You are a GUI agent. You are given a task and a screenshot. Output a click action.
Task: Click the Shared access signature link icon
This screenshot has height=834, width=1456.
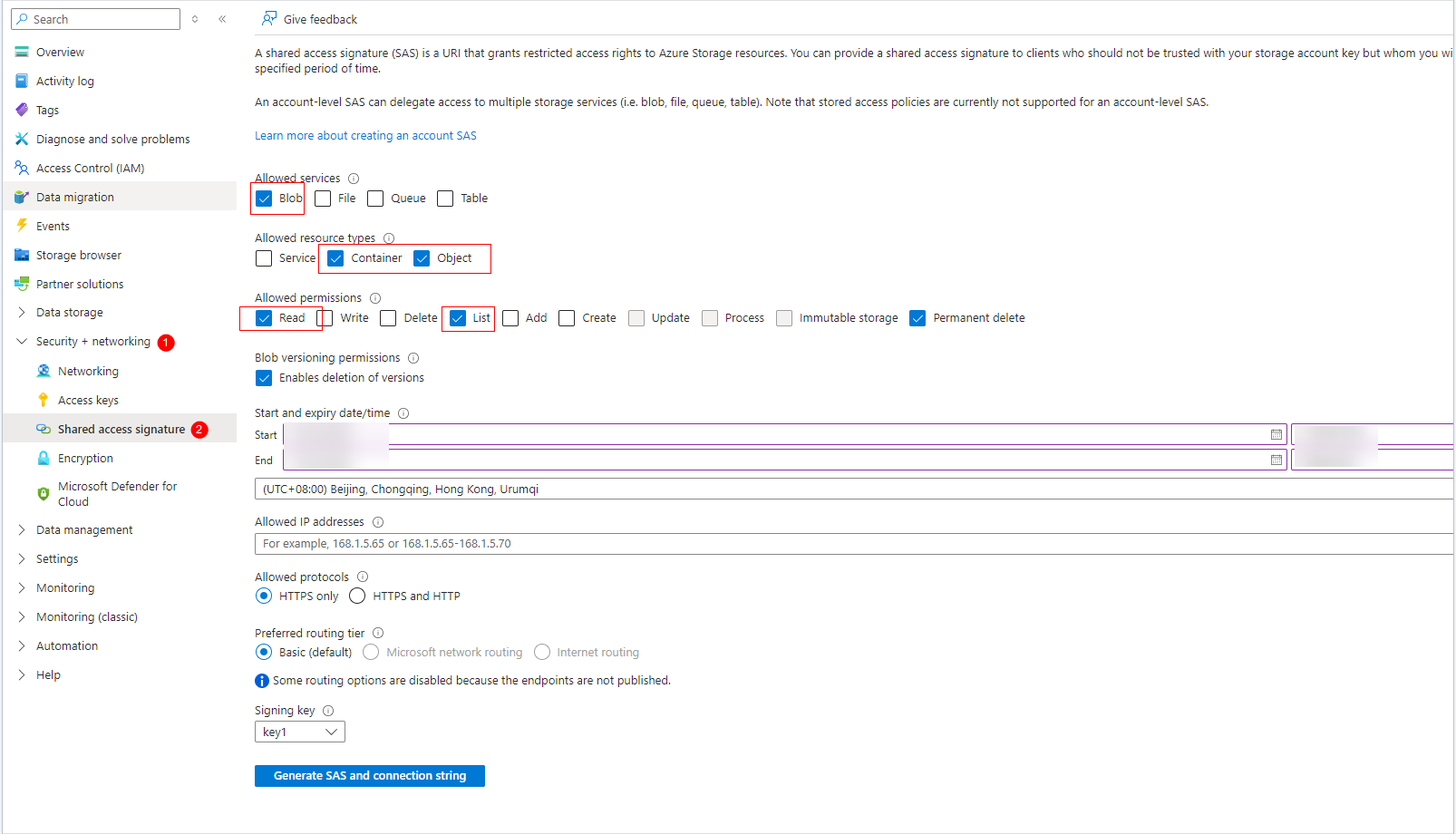point(44,430)
